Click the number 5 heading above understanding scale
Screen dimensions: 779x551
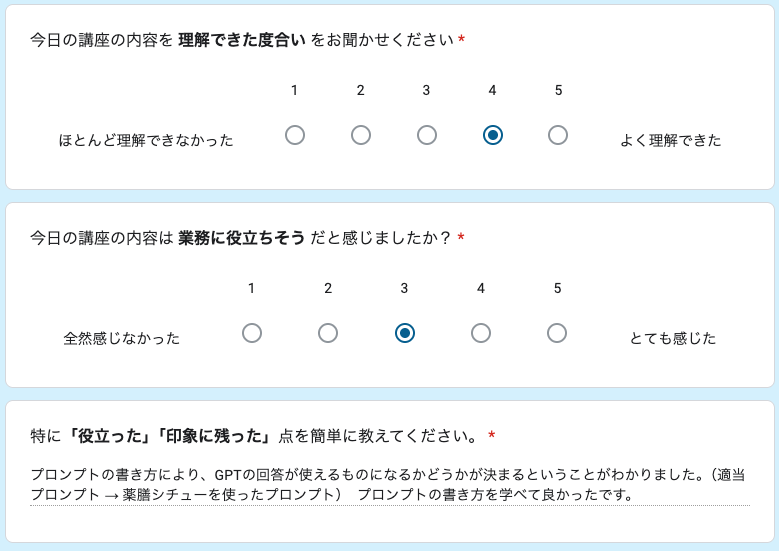click(x=558, y=90)
